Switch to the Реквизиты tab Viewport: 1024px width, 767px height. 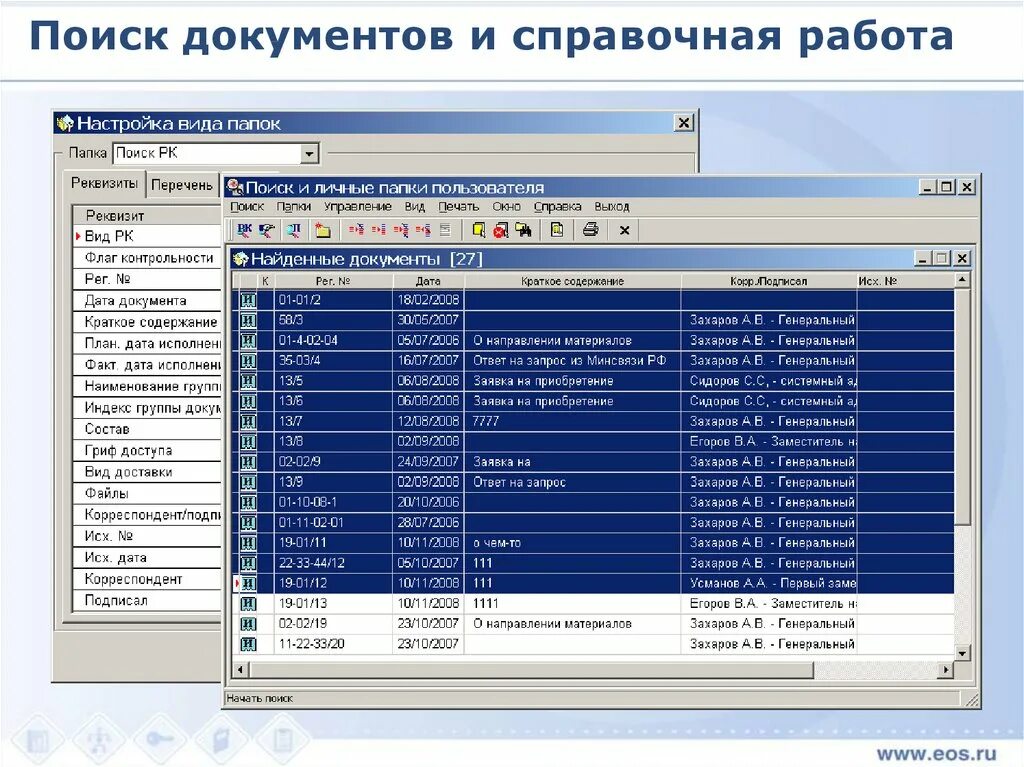(104, 183)
